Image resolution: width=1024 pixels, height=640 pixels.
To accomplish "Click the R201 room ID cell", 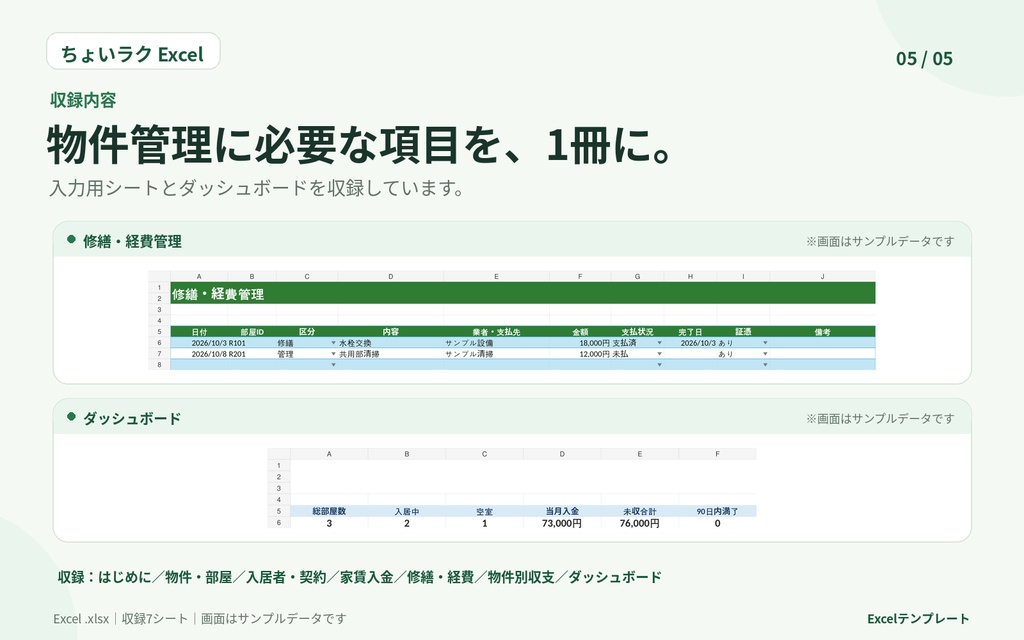I will (252, 354).
